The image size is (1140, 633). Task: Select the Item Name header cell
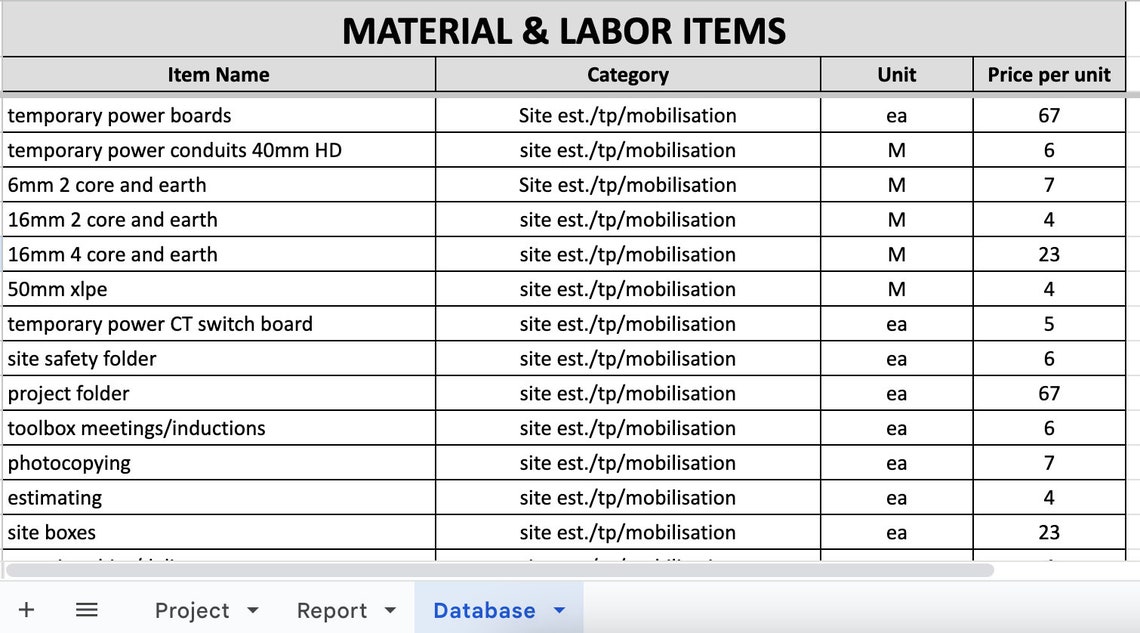[218, 74]
